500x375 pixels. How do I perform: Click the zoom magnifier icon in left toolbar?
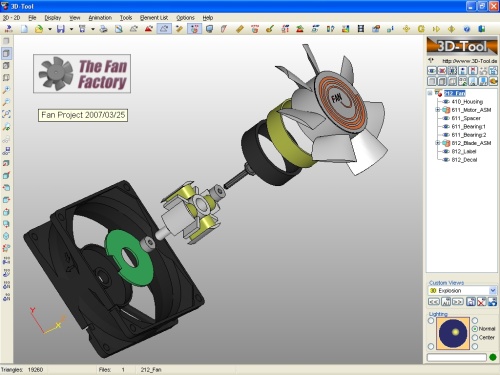tap(6, 90)
